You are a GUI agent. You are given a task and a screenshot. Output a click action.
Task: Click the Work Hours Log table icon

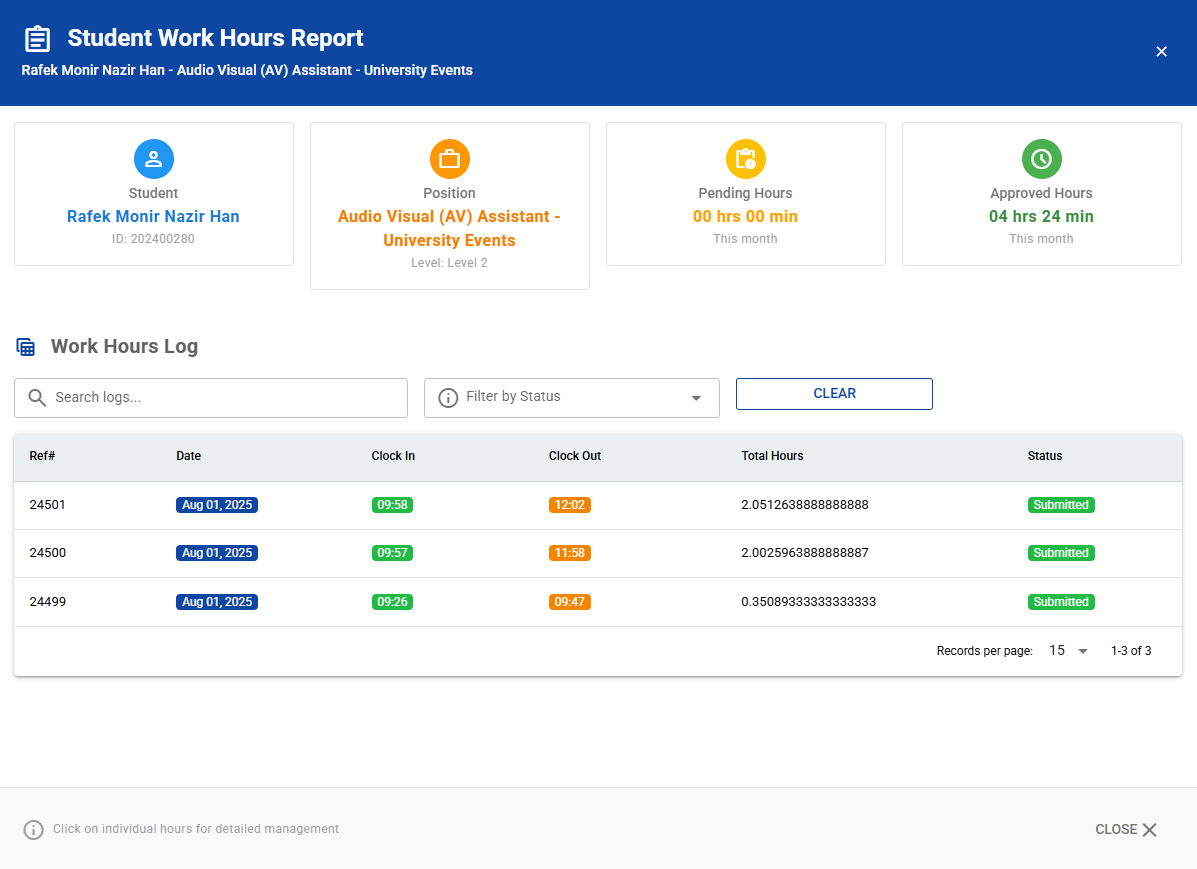(26, 347)
